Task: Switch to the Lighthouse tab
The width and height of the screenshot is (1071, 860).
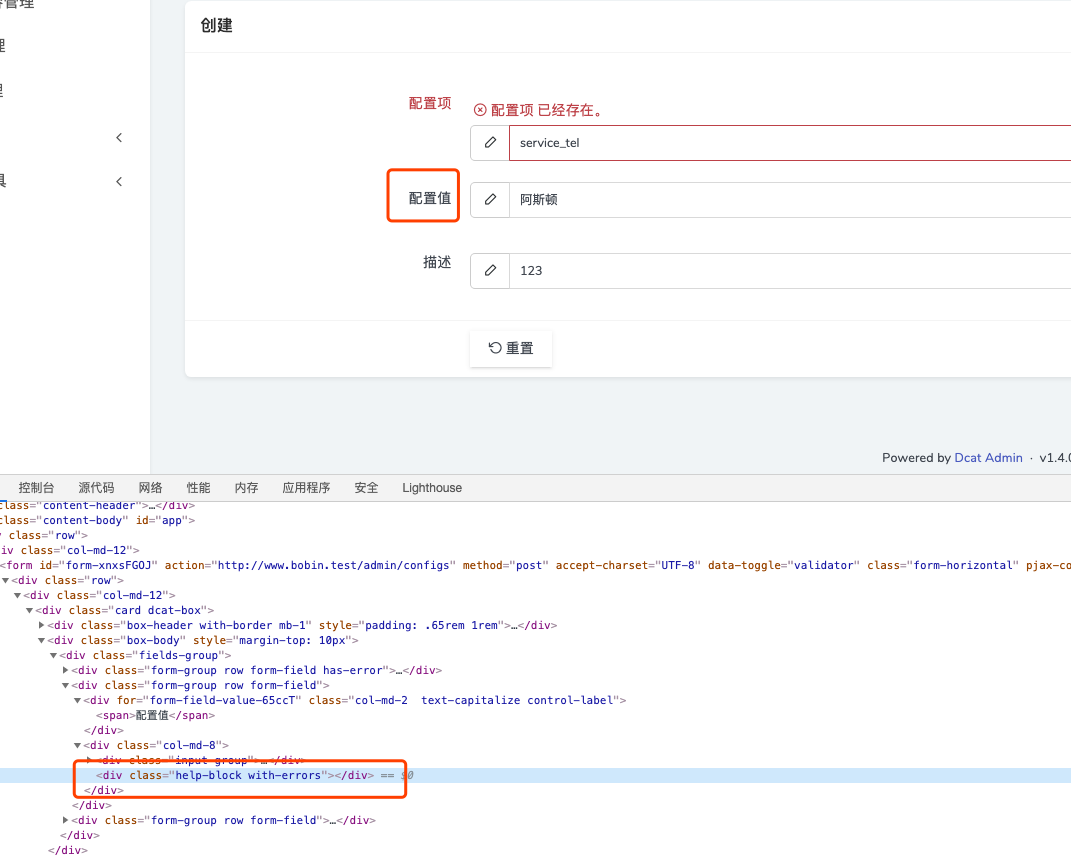Action: click(x=431, y=487)
